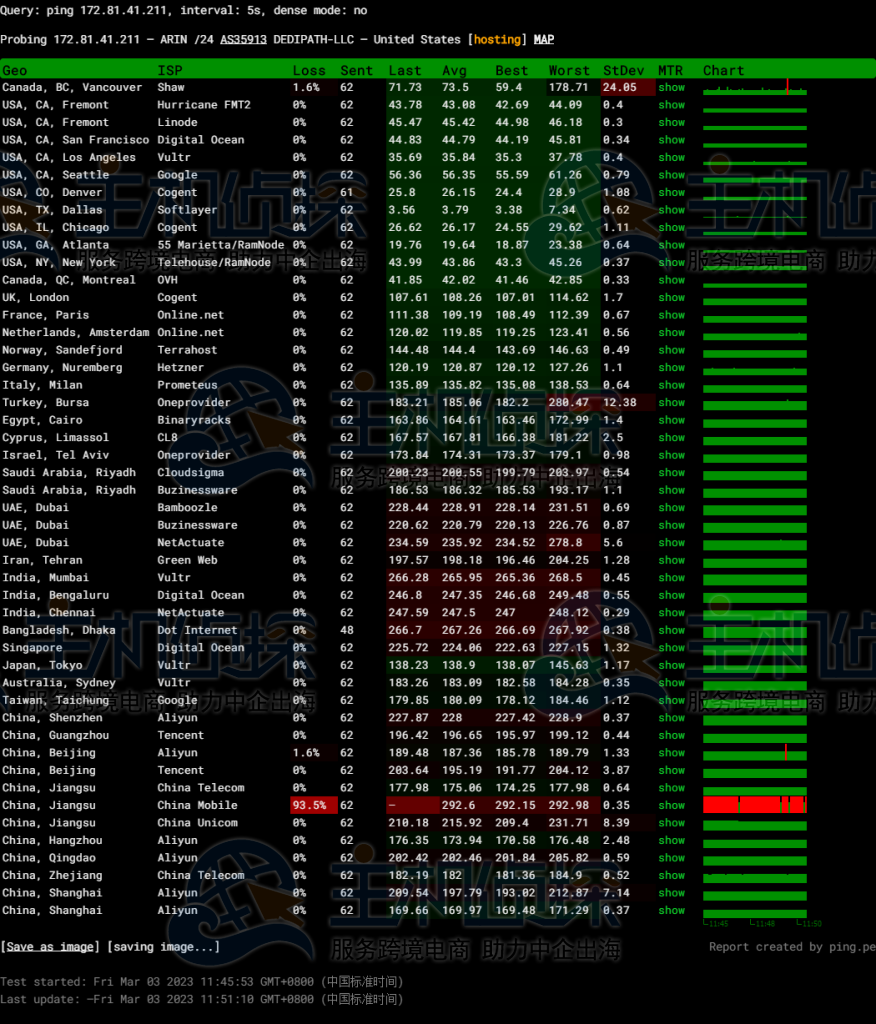
Task: Click the red chart for China Mobile Jiangsu
Action: 754,805
